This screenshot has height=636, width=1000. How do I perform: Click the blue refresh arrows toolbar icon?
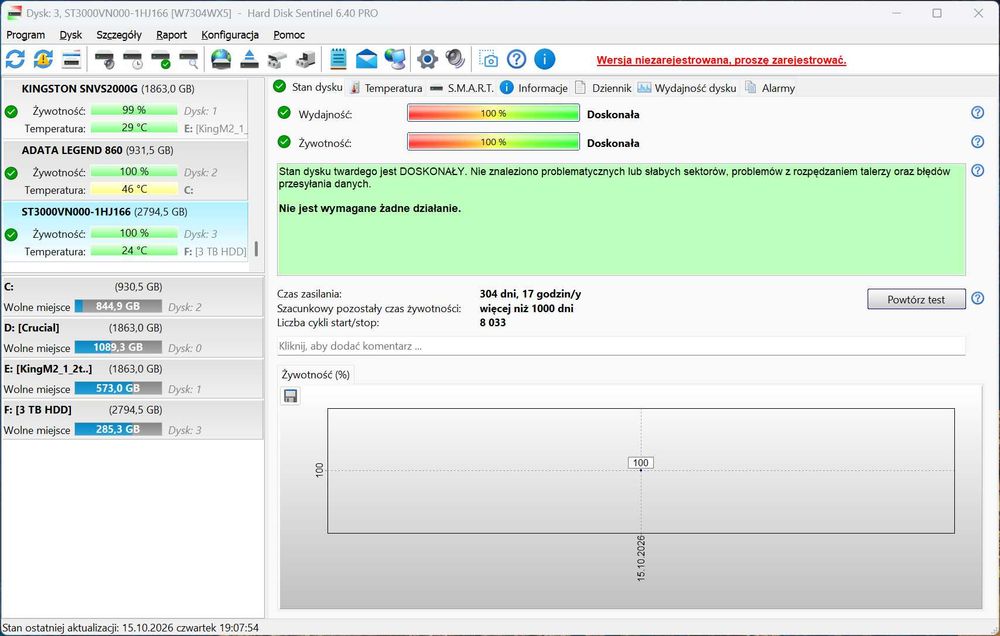pyautogui.click(x=15, y=59)
